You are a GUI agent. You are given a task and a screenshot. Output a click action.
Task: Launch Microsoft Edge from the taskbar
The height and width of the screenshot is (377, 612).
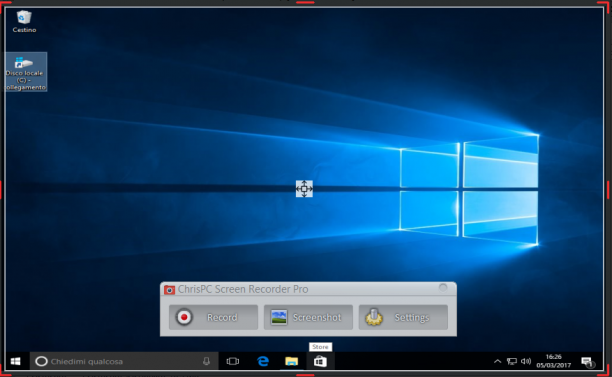(263, 361)
